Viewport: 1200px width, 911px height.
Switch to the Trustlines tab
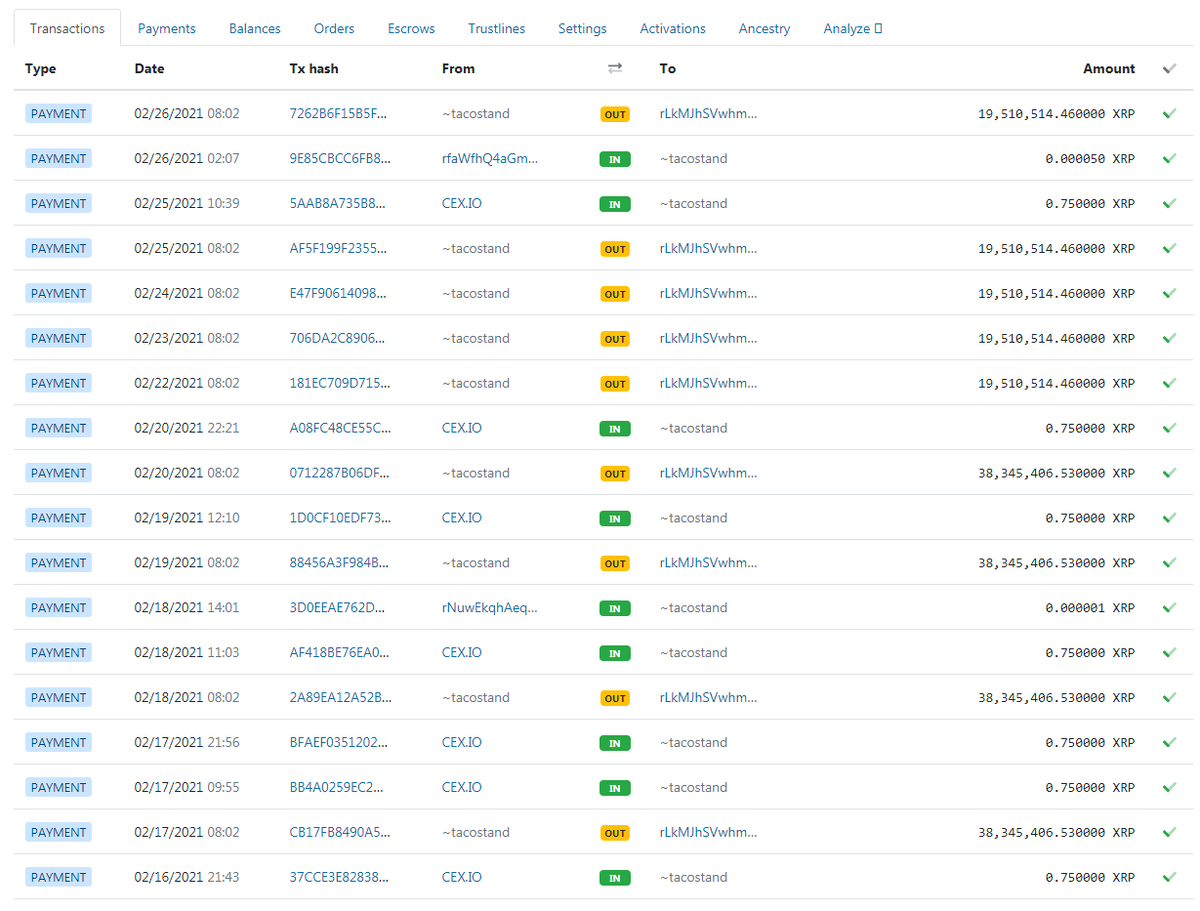click(496, 28)
